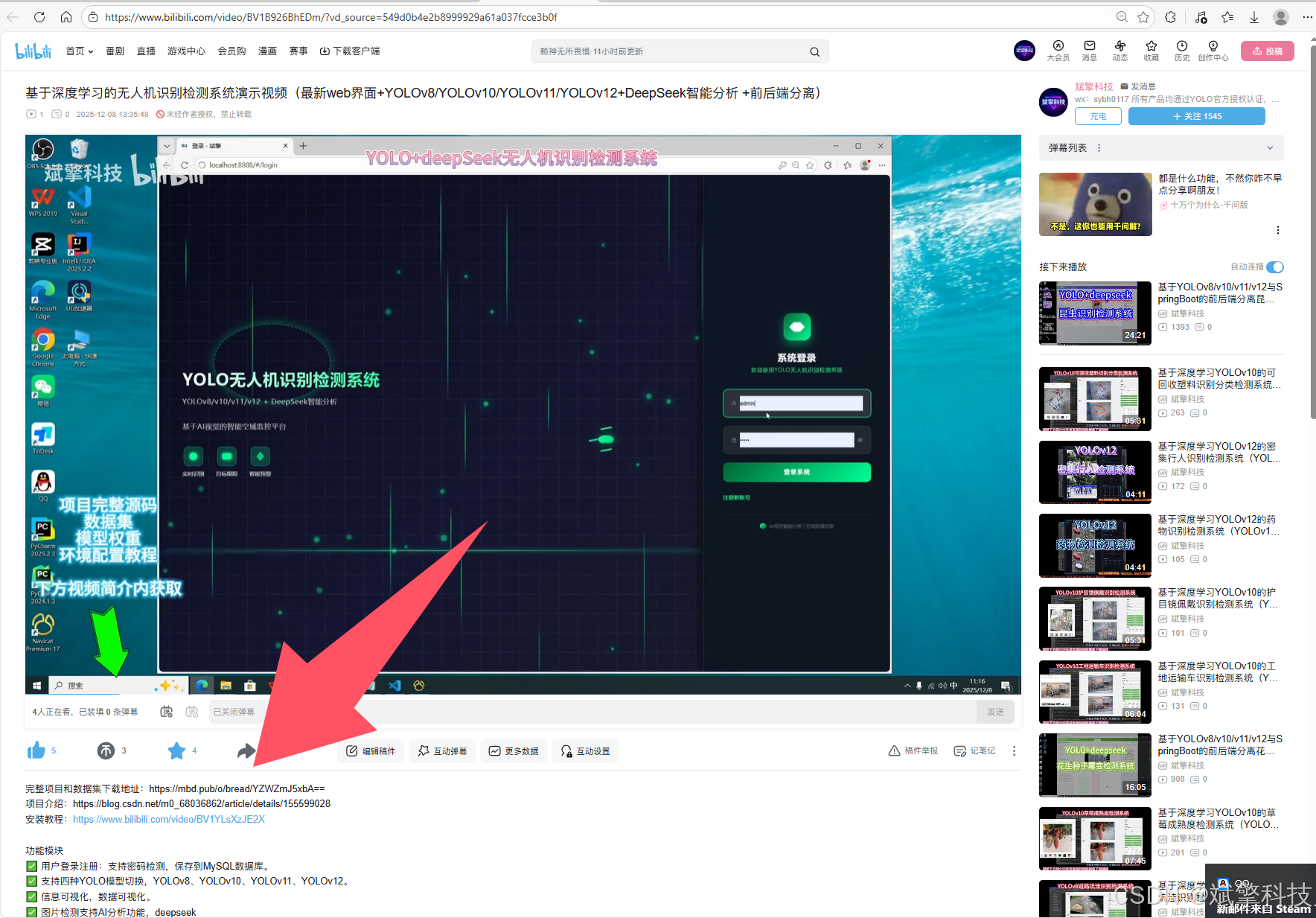
Task: Click the bilibili logo
Action: 33,51
